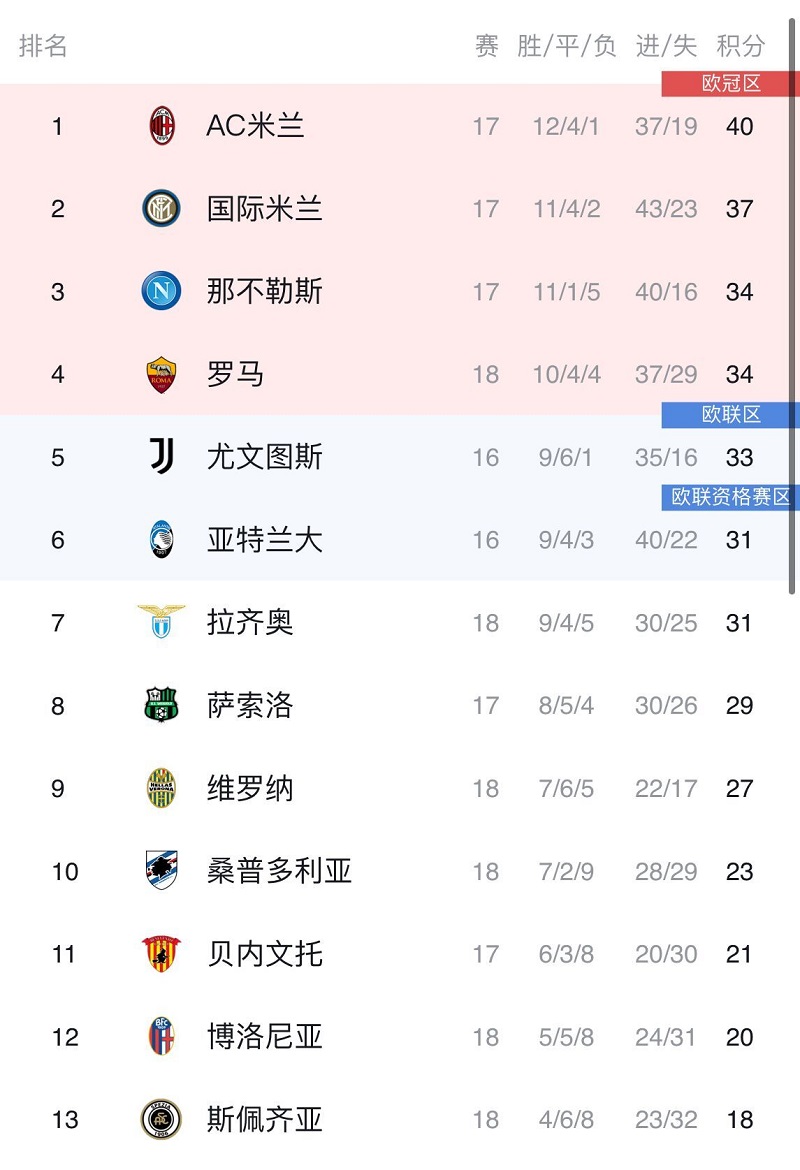Click the AC Milan club crest
The image size is (800, 1170).
(x=162, y=125)
